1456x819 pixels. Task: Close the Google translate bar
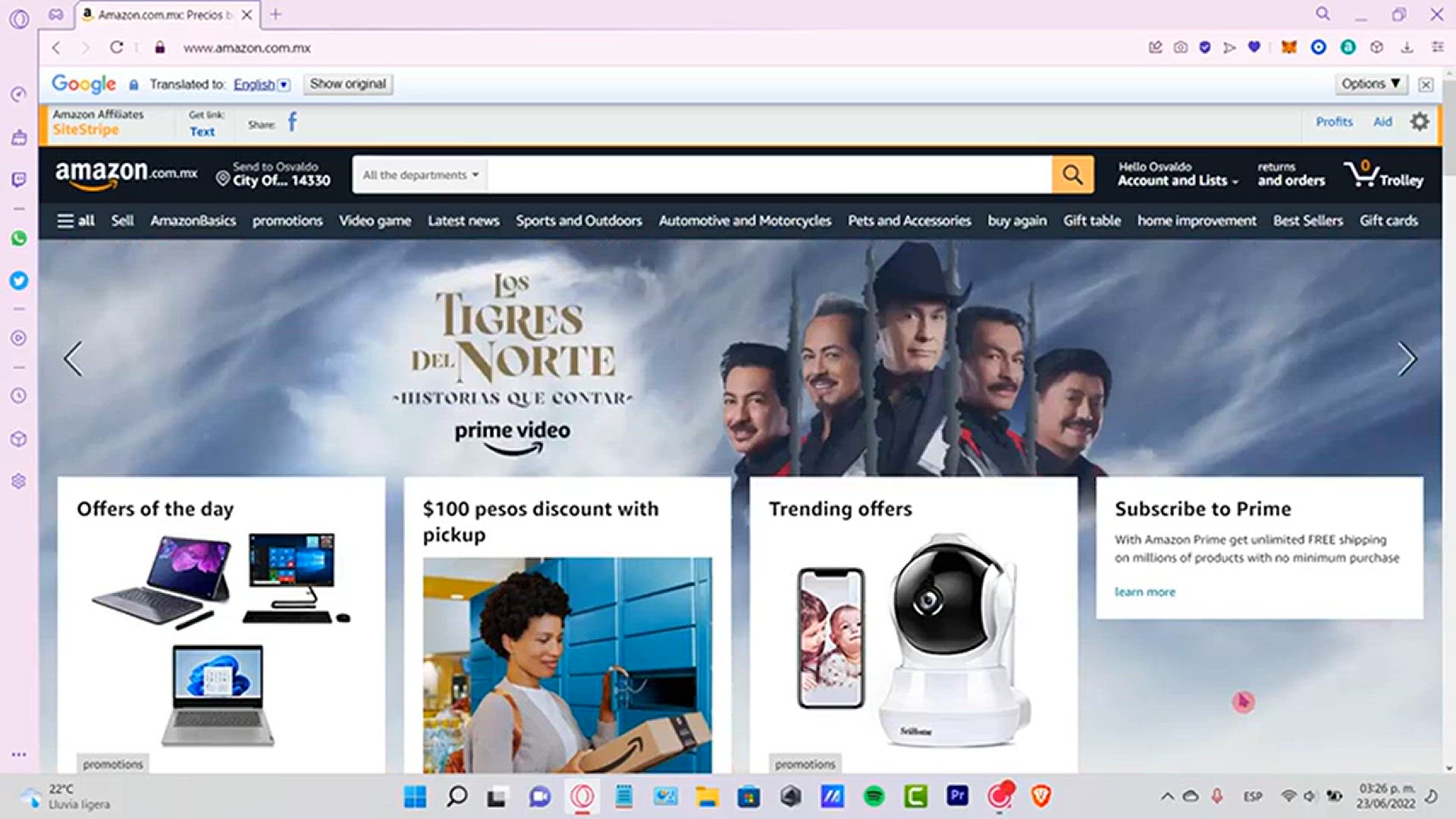coord(1426,85)
